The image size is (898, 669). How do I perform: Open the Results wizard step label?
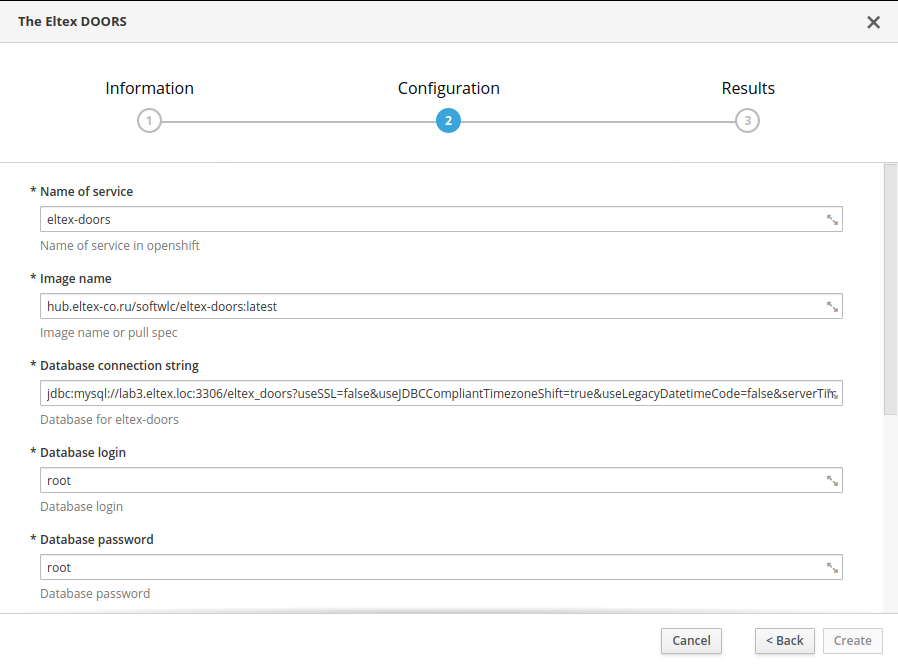(x=748, y=88)
